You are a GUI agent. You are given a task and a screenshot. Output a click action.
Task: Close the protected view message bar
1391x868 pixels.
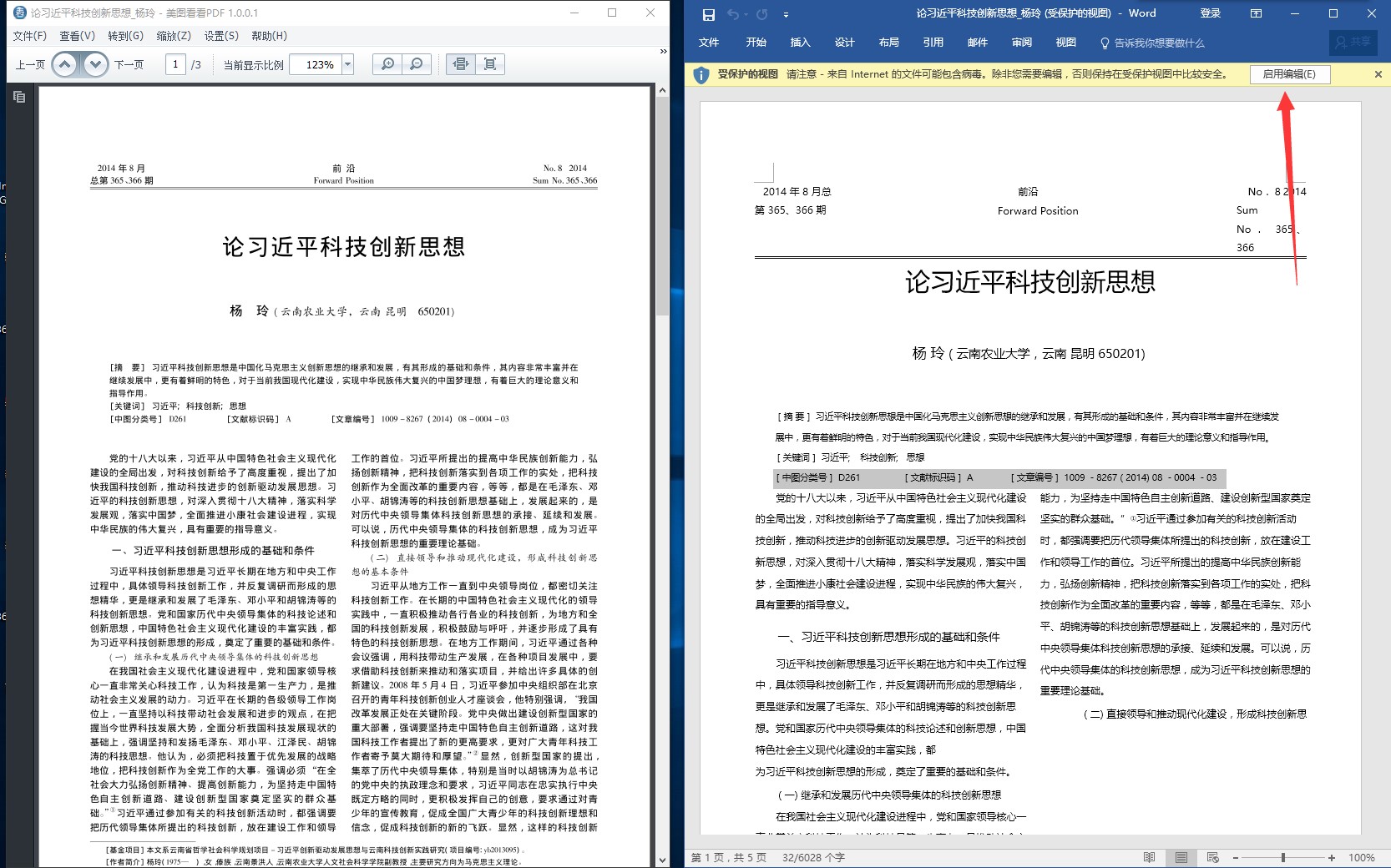[x=1378, y=74]
